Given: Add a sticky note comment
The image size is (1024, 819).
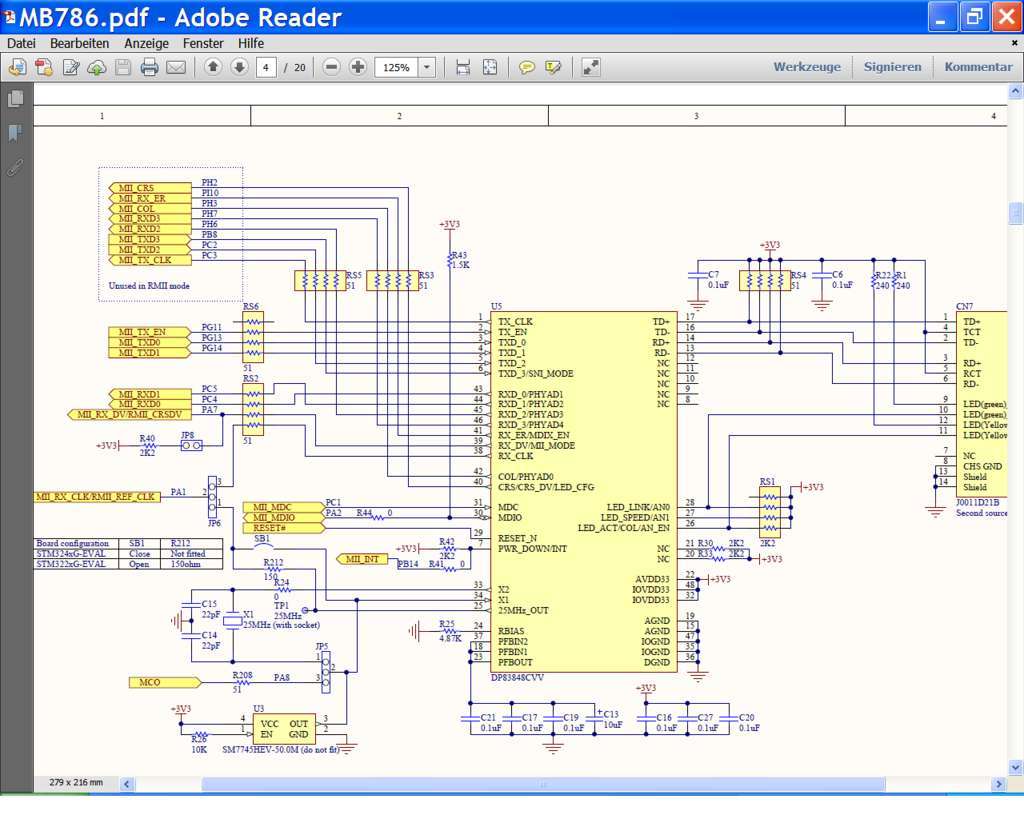Looking at the screenshot, I should tap(526, 67).
